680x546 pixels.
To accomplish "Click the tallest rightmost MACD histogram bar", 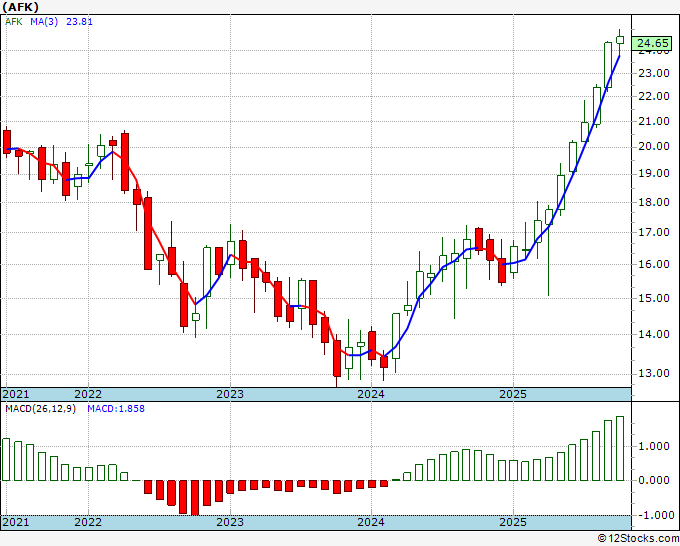I will coord(620,448).
